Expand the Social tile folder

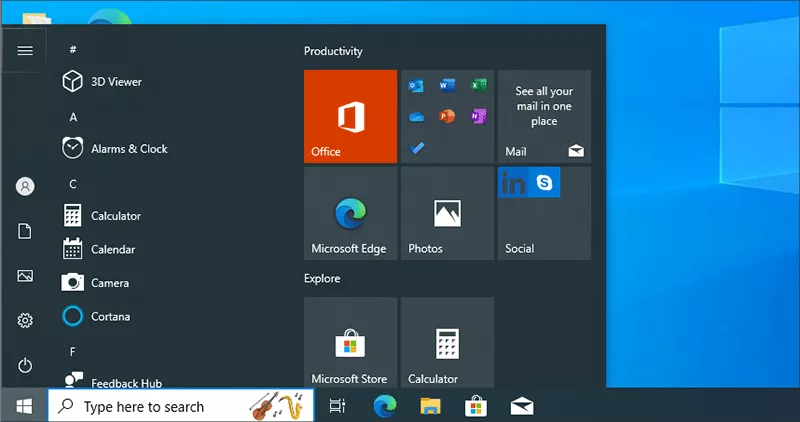pos(544,213)
